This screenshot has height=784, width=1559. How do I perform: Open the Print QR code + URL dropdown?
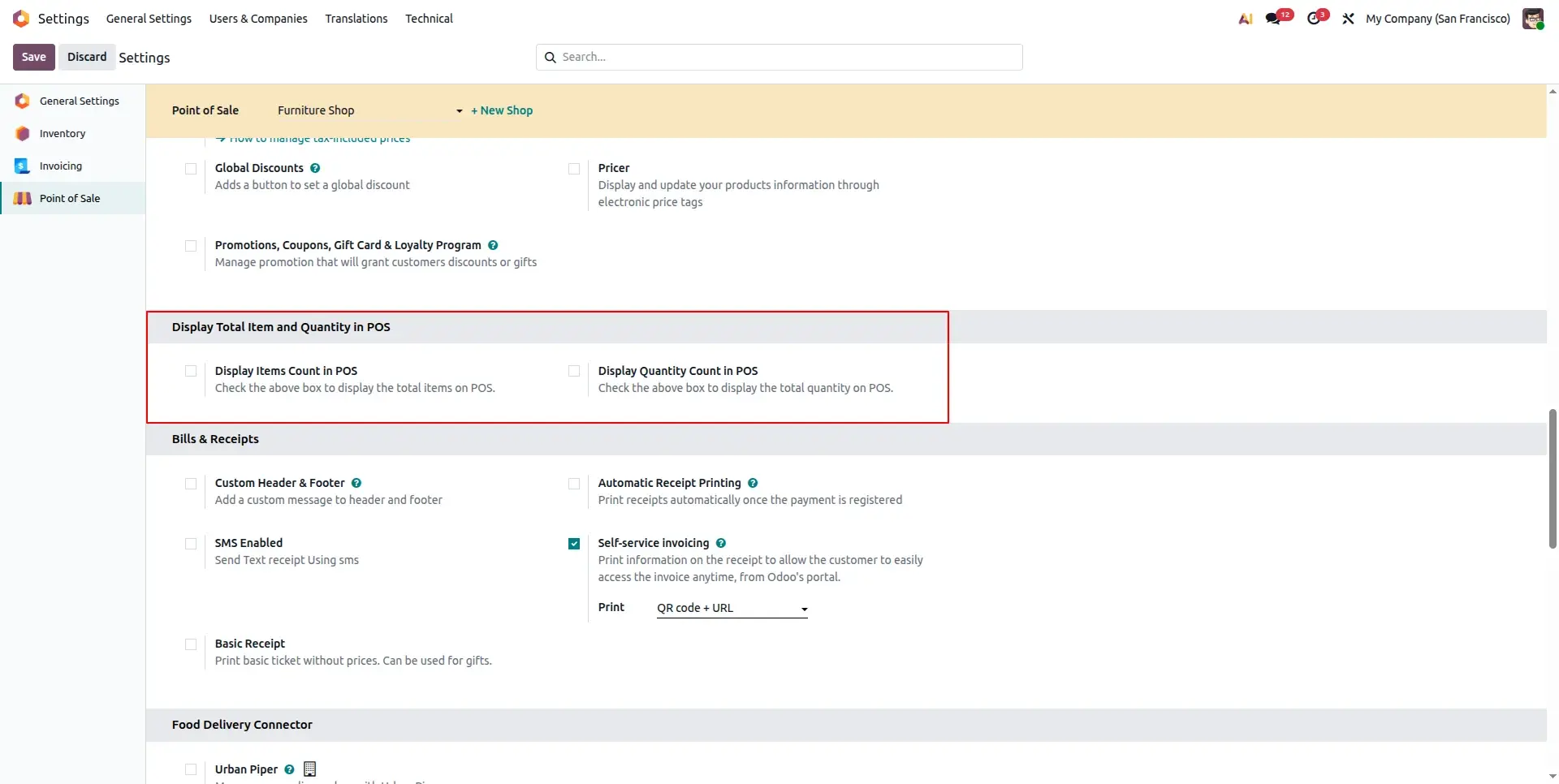[732, 608]
